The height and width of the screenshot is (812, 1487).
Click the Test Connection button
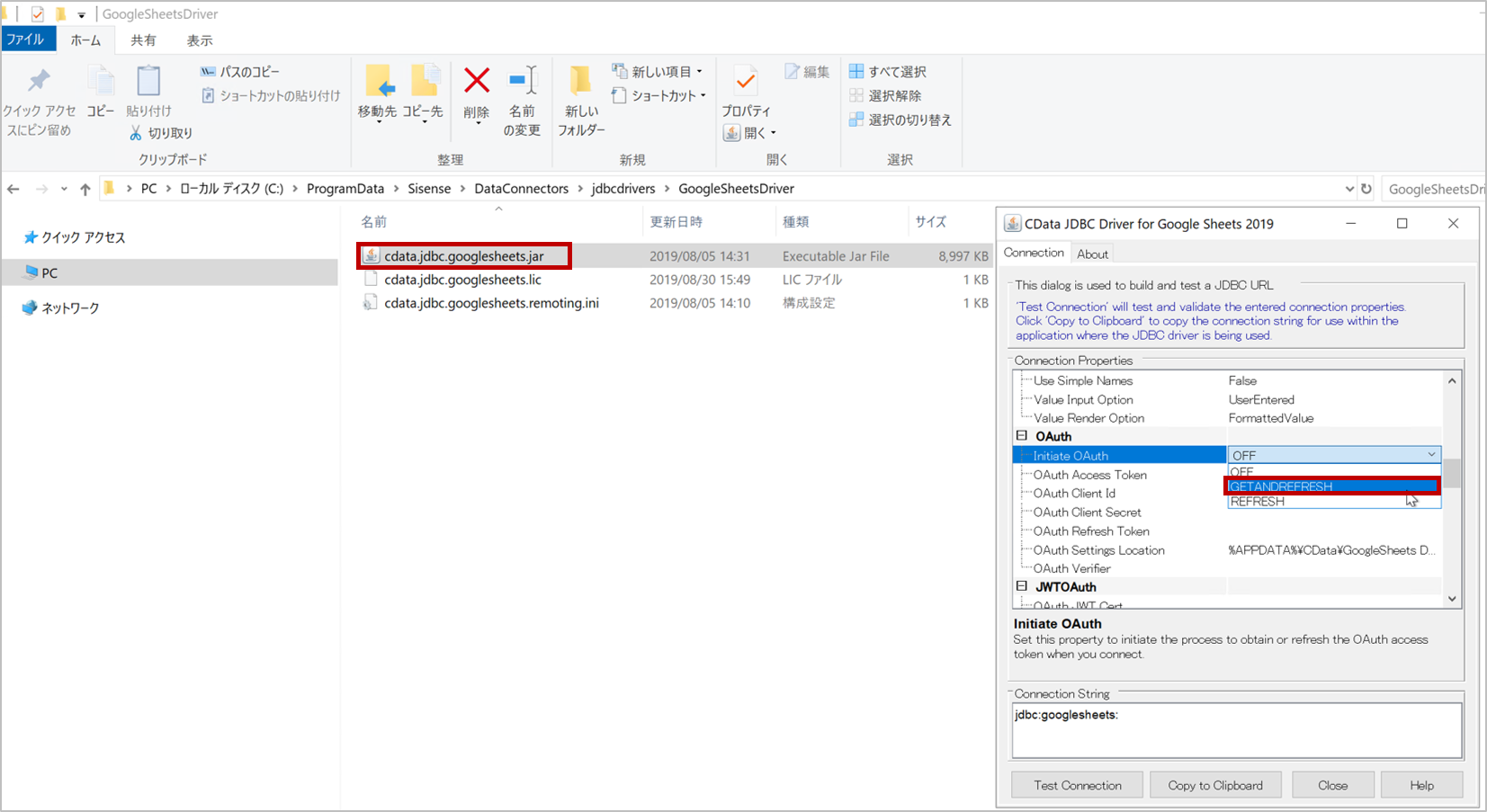point(1077,785)
